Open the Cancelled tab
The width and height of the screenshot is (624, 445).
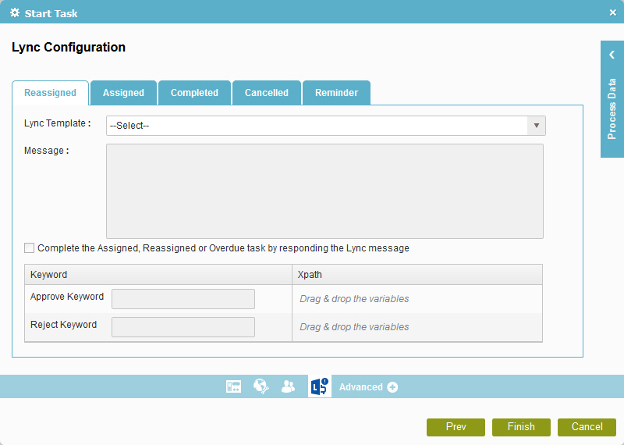(x=266, y=93)
